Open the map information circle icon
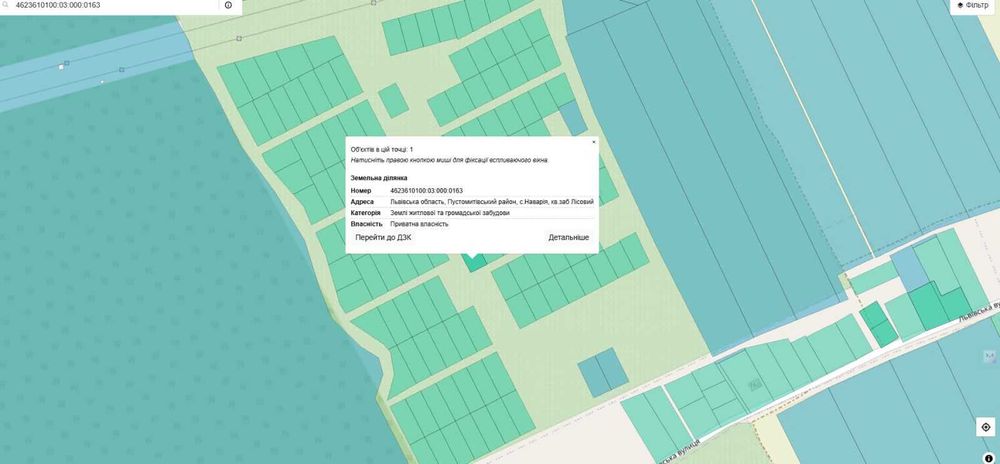Viewport: 1000px width, 464px height. pyautogui.click(x=989, y=458)
